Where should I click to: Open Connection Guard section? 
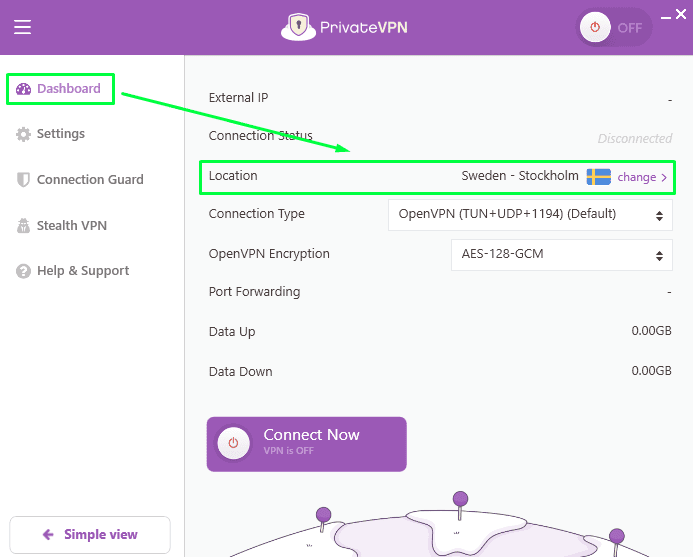pos(80,179)
